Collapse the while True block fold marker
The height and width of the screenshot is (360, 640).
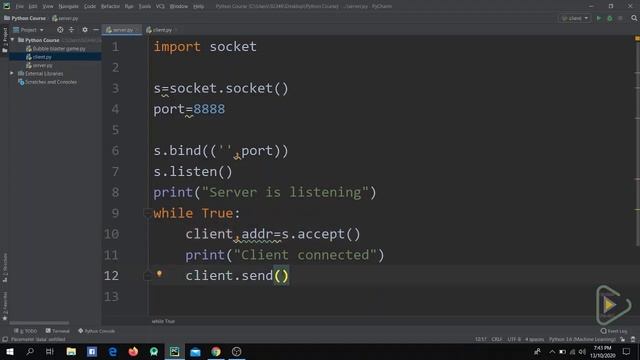(147, 213)
